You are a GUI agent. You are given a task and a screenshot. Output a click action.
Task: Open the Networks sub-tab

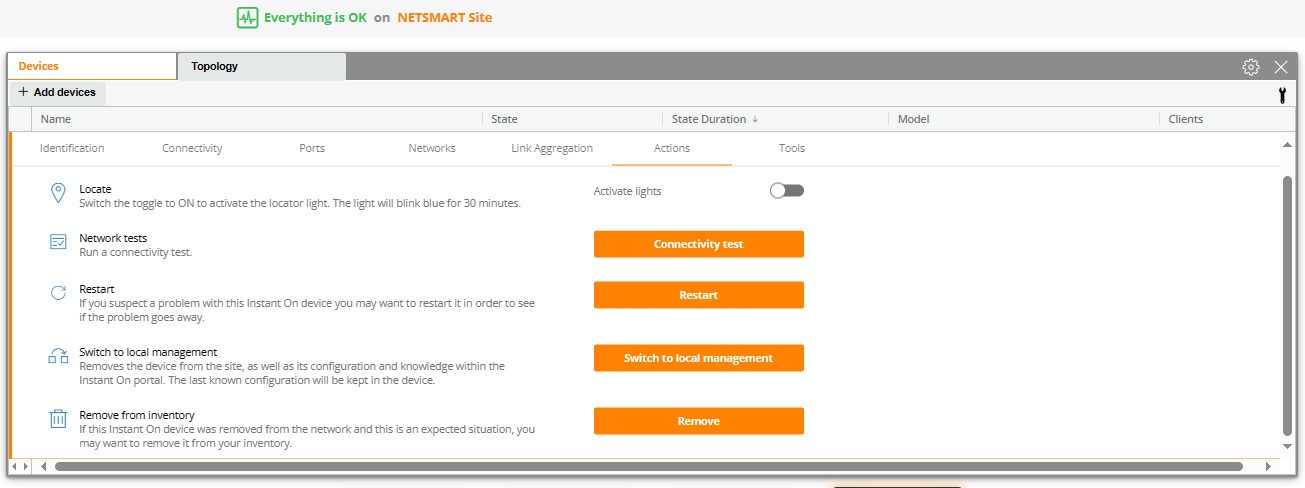click(432, 148)
